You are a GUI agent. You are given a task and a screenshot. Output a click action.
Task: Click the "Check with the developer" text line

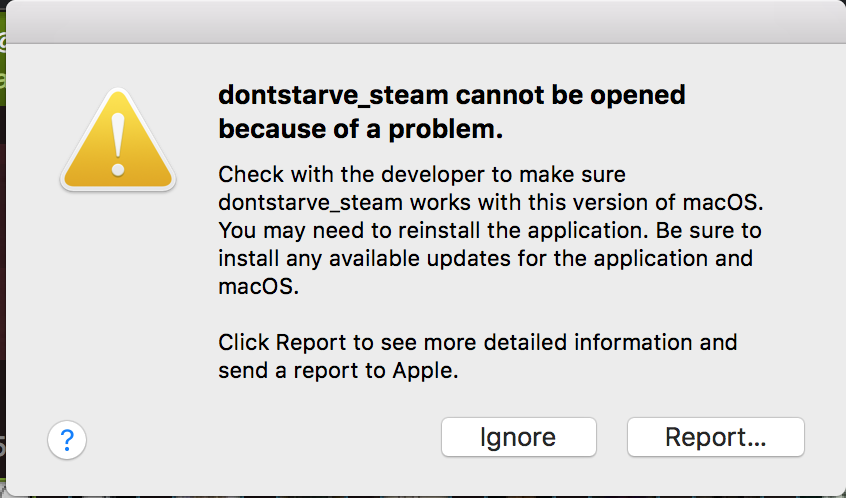click(x=421, y=174)
